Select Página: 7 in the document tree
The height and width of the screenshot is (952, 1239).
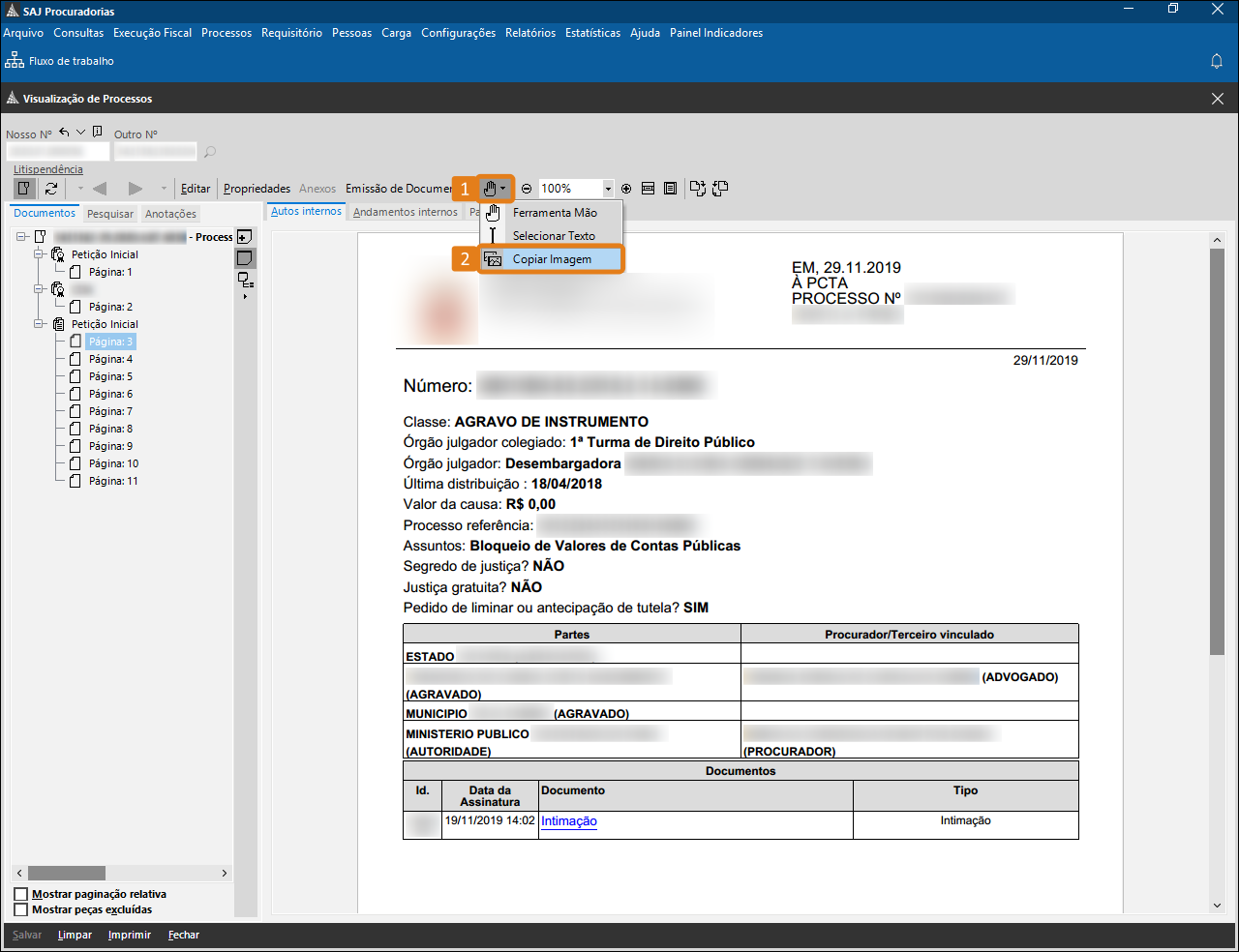pyautogui.click(x=110, y=411)
